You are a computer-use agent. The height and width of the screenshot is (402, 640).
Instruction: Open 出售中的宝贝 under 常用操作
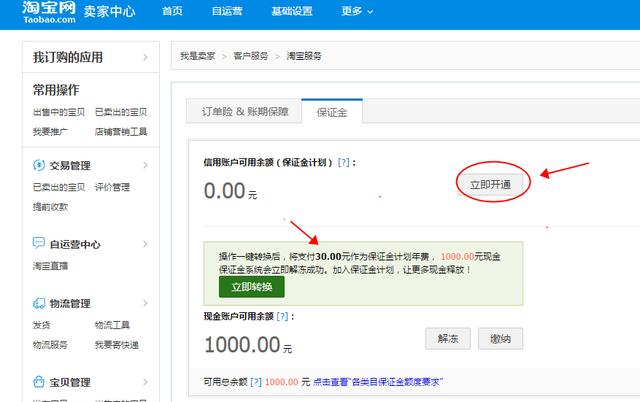pos(59,112)
